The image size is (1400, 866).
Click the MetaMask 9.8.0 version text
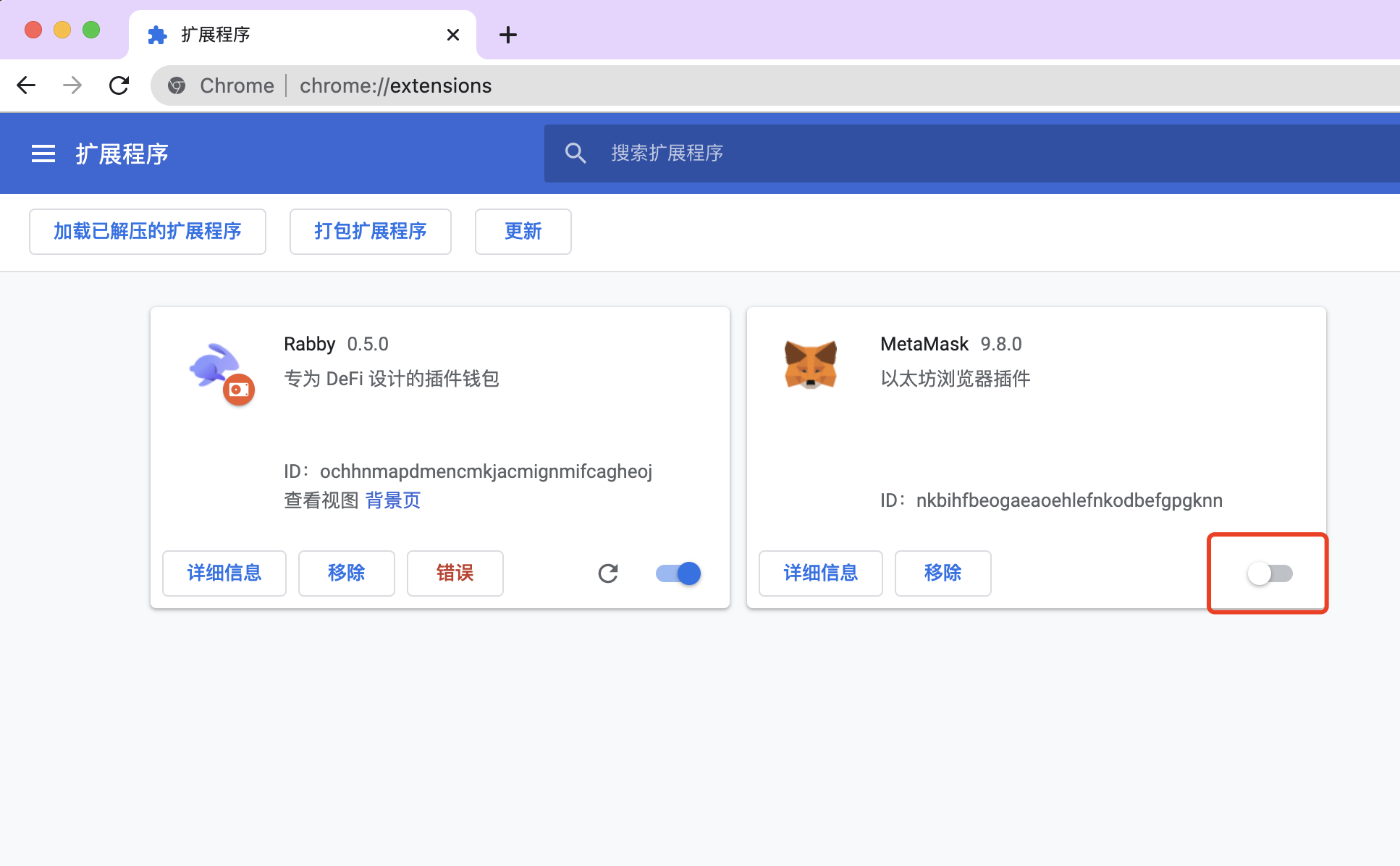pyautogui.click(x=1001, y=344)
